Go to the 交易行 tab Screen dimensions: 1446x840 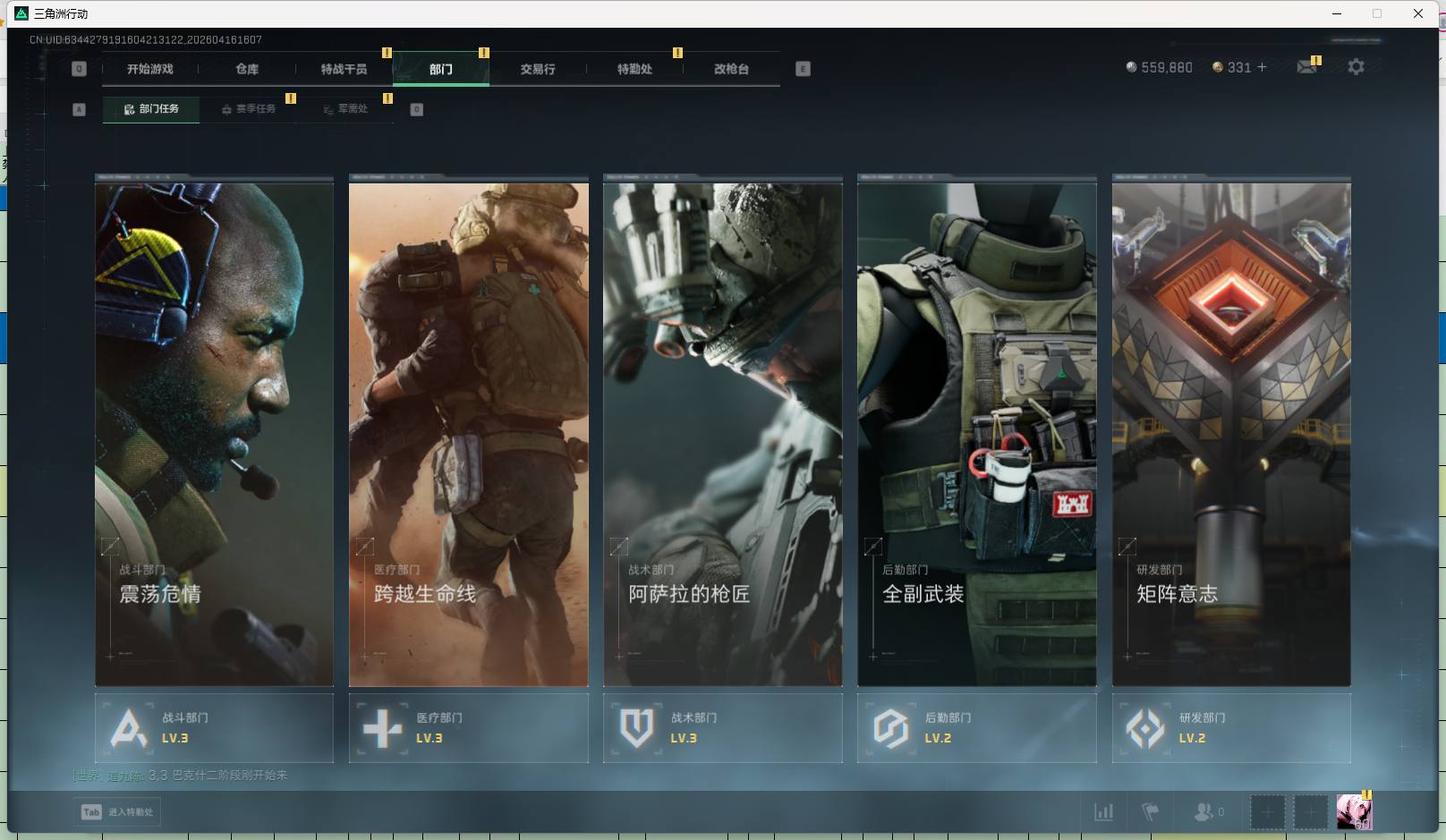pos(538,69)
